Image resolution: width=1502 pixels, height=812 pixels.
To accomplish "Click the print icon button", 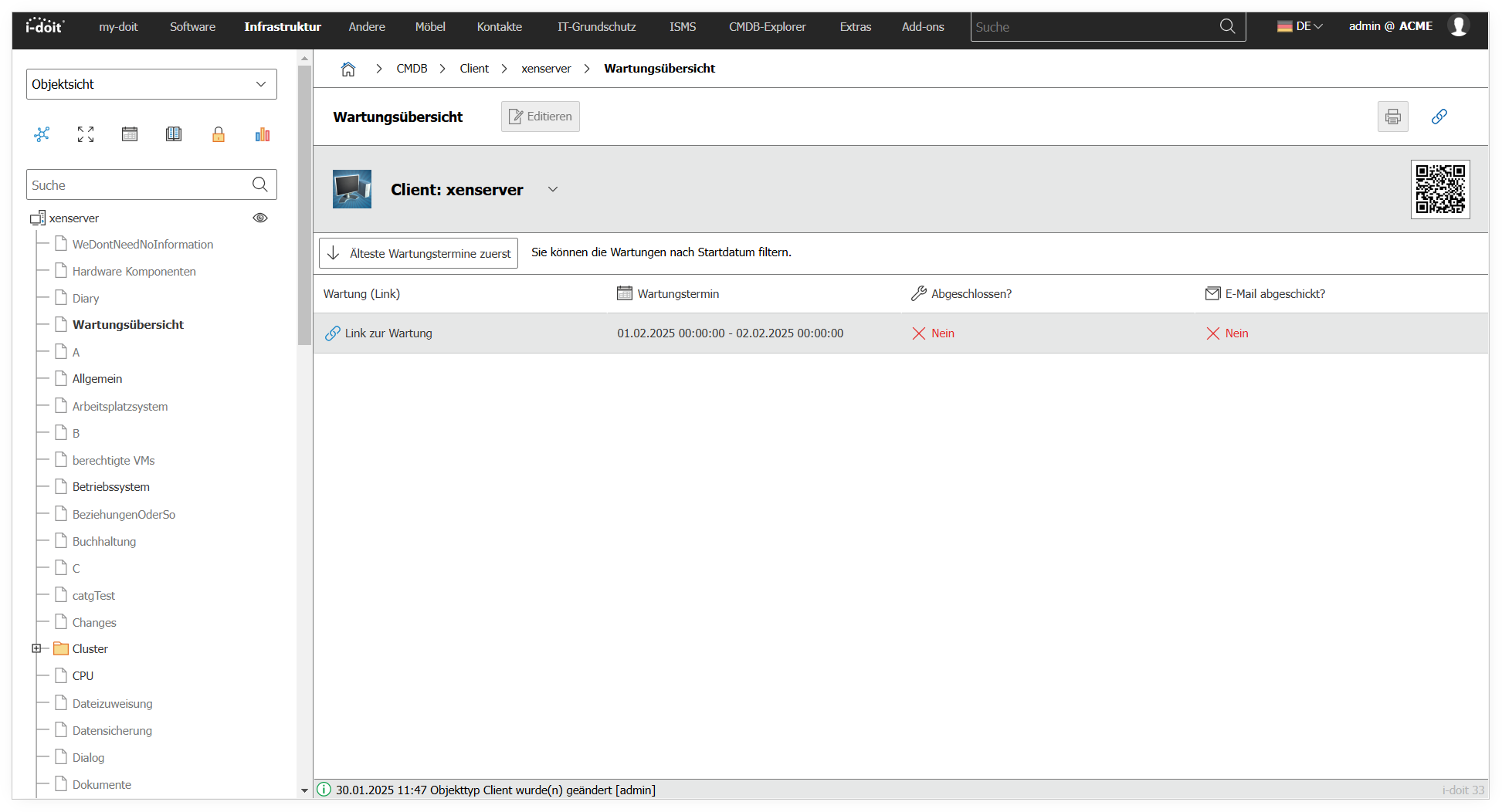I will (1392, 117).
